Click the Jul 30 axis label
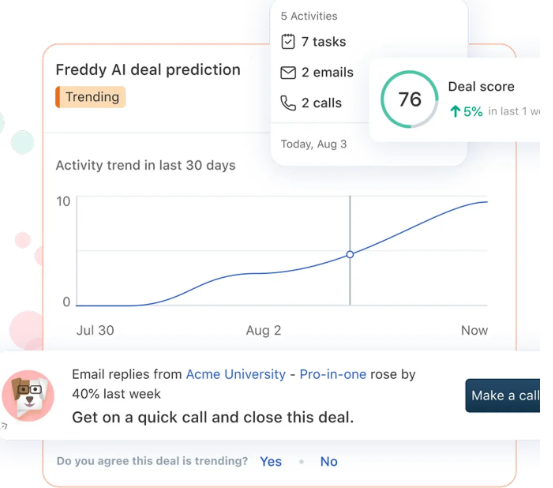 pyautogui.click(x=95, y=330)
